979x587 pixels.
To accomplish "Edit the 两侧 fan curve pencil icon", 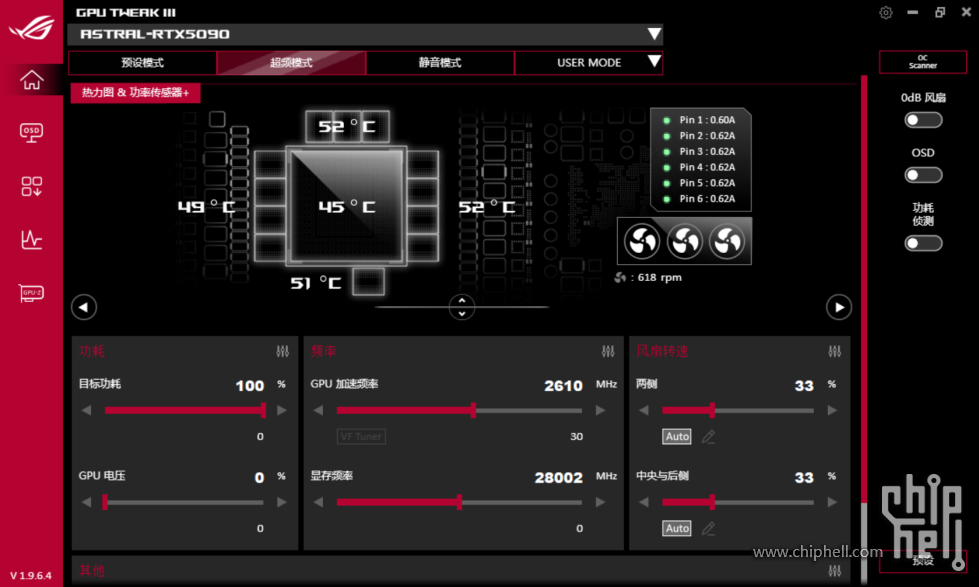I will (x=708, y=437).
